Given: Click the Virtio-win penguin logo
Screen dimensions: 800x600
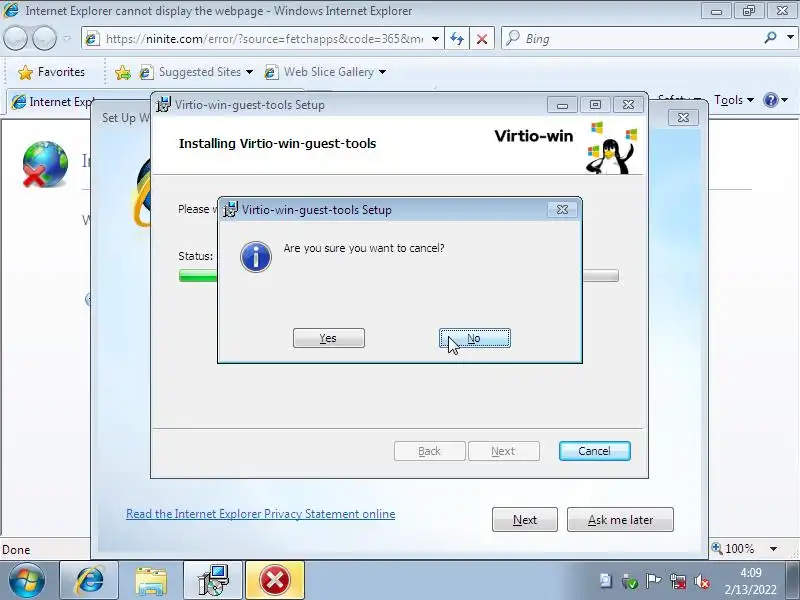Looking at the screenshot, I should tap(612, 149).
